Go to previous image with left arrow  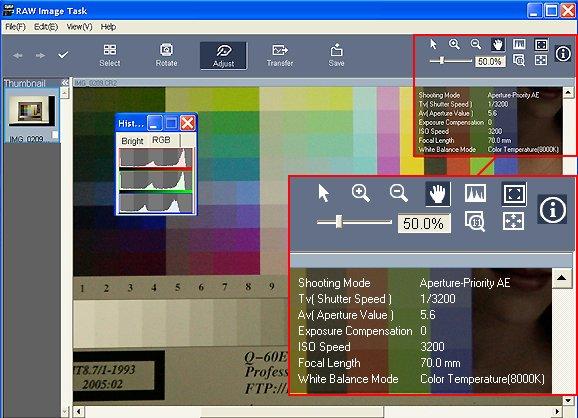[17, 56]
